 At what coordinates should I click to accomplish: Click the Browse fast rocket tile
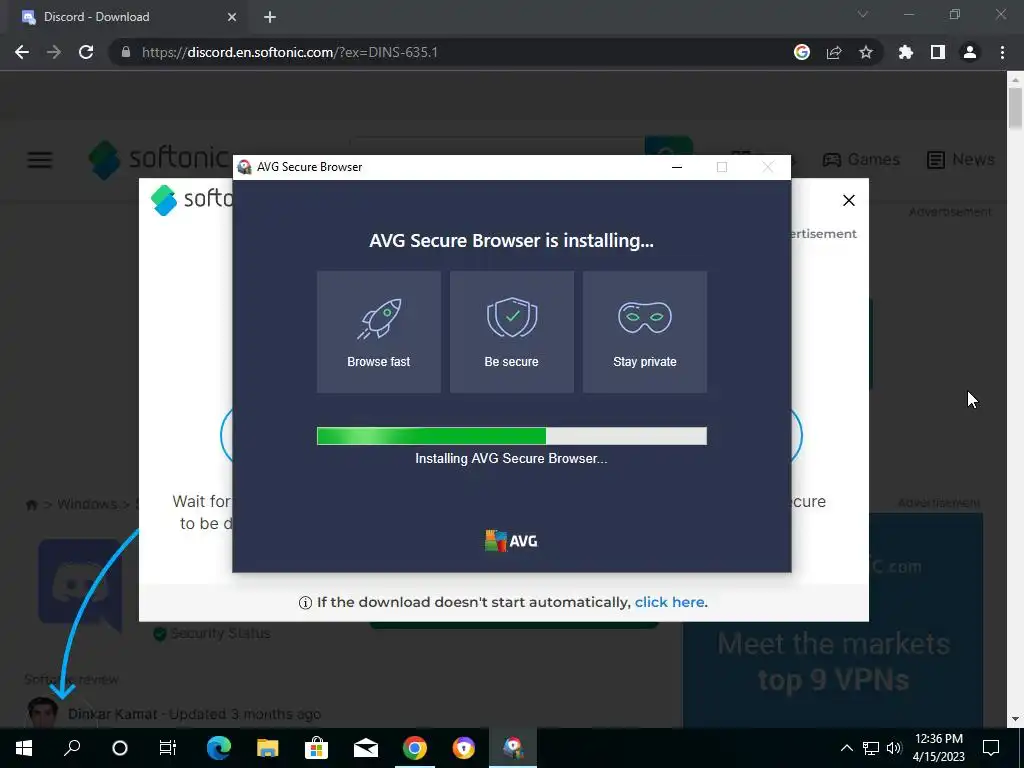click(x=379, y=332)
